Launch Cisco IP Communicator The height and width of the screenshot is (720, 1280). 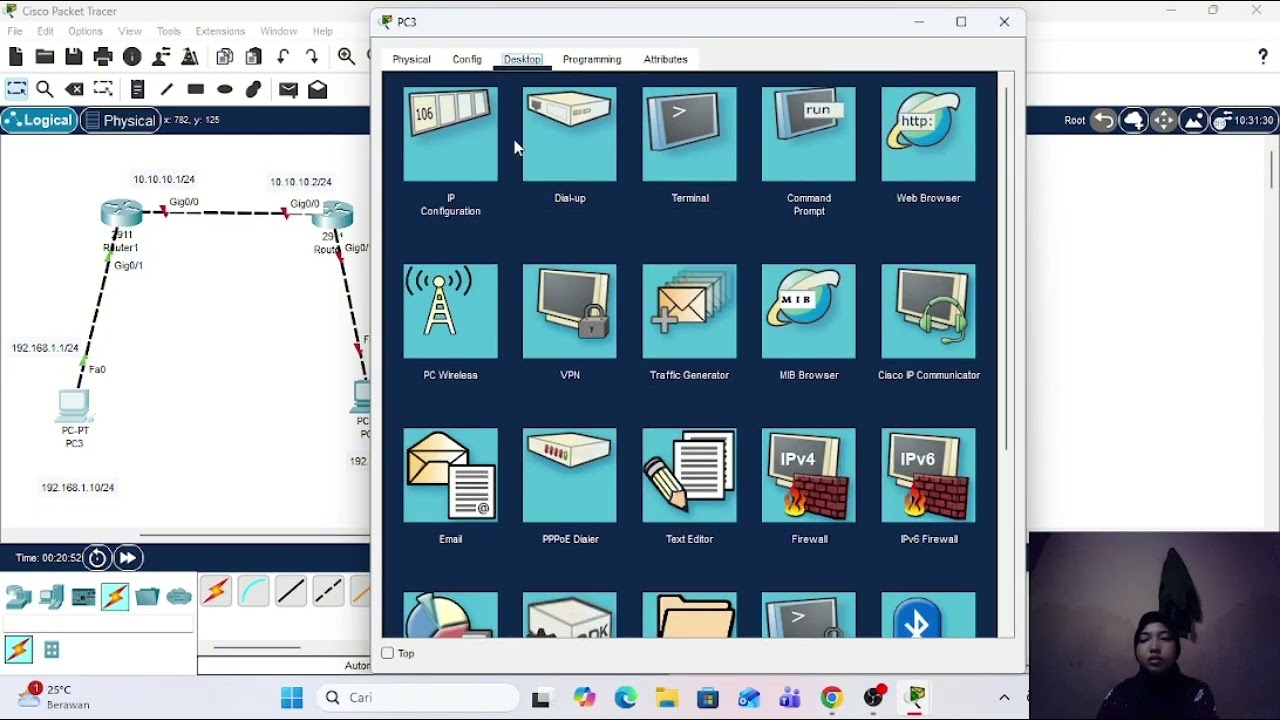pyautogui.click(x=928, y=311)
